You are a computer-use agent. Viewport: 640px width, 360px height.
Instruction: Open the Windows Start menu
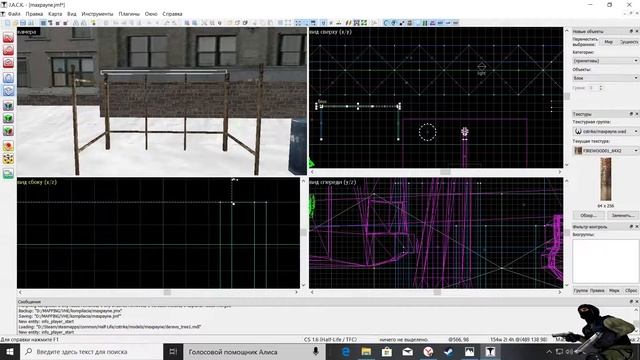click(x=10, y=351)
